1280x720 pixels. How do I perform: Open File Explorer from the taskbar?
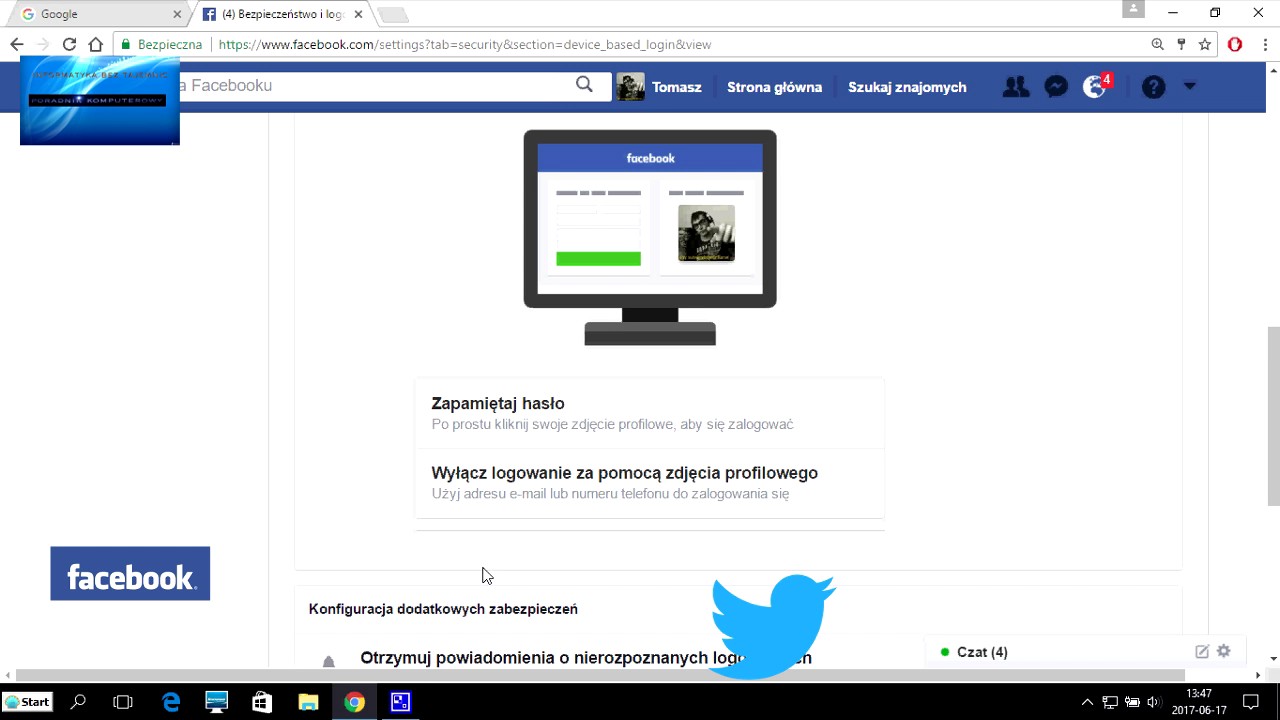pos(308,702)
